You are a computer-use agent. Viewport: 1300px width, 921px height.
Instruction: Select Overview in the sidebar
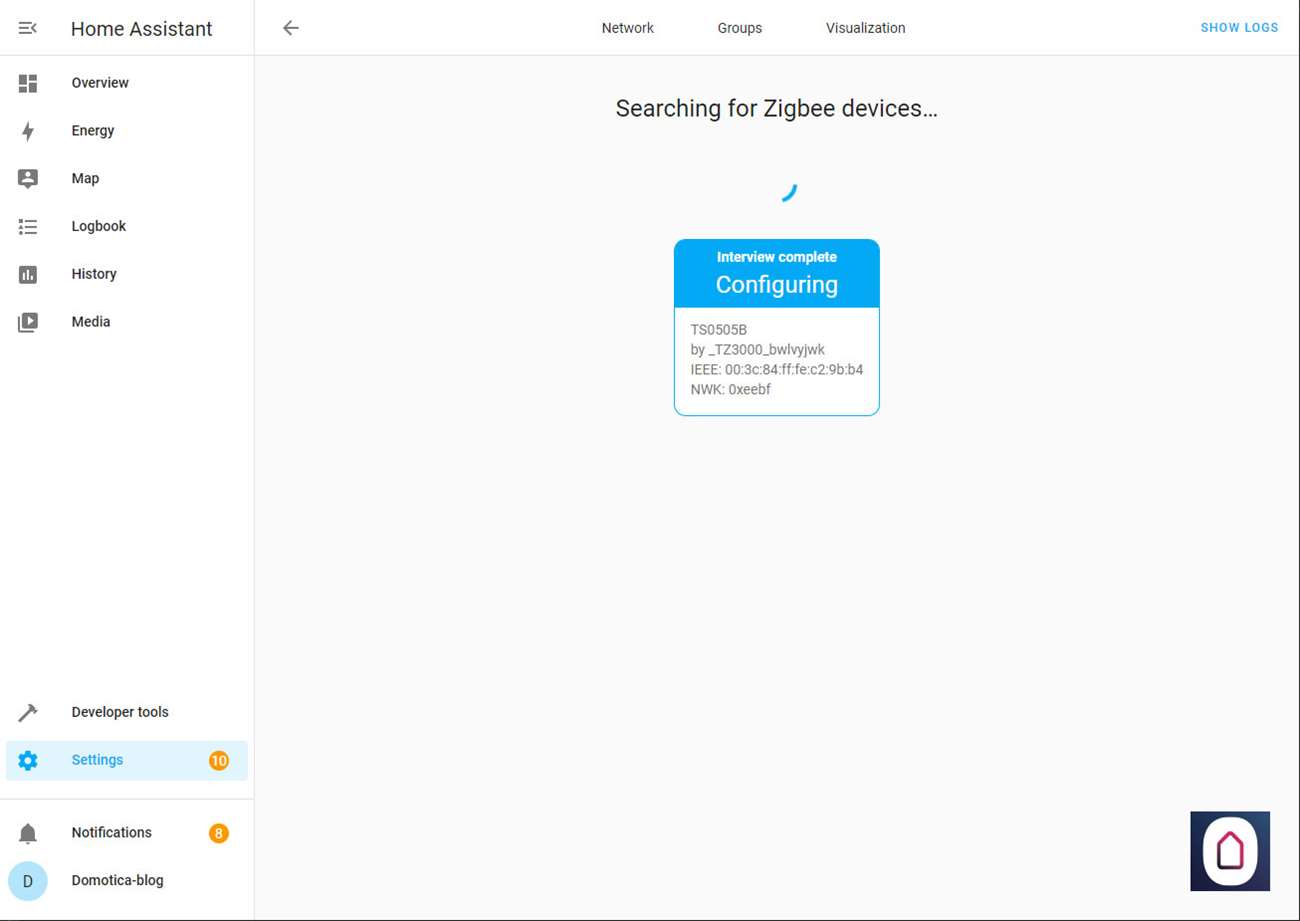[x=127, y=83]
